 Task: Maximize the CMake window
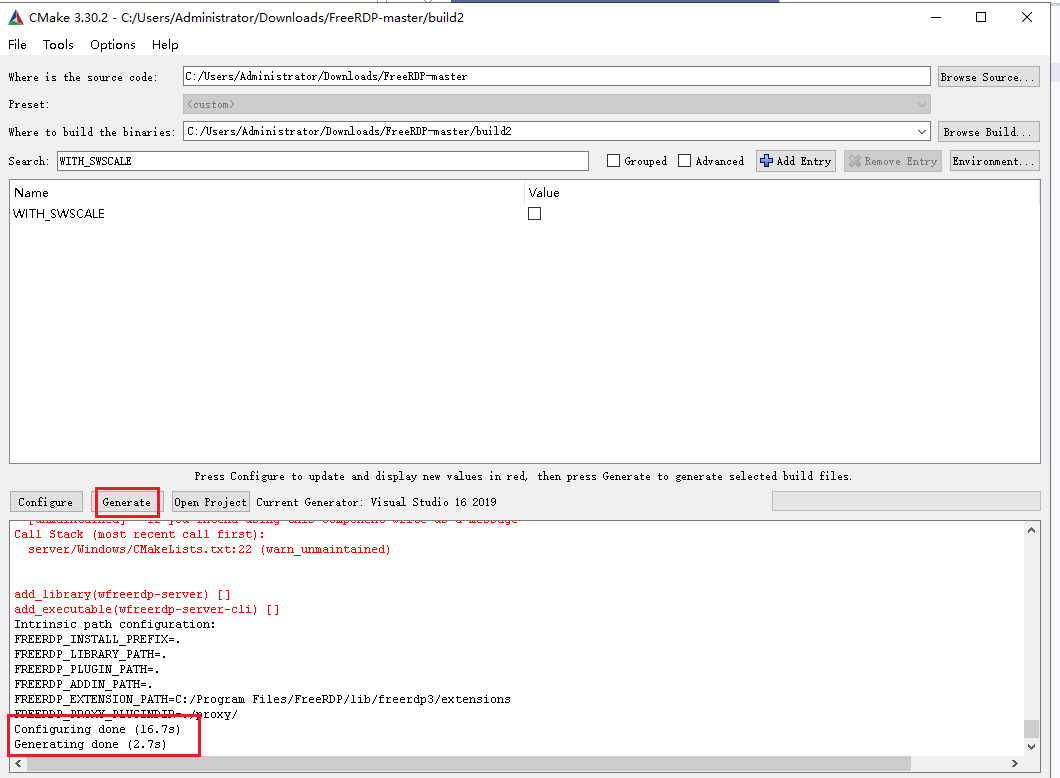(x=981, y=18)
